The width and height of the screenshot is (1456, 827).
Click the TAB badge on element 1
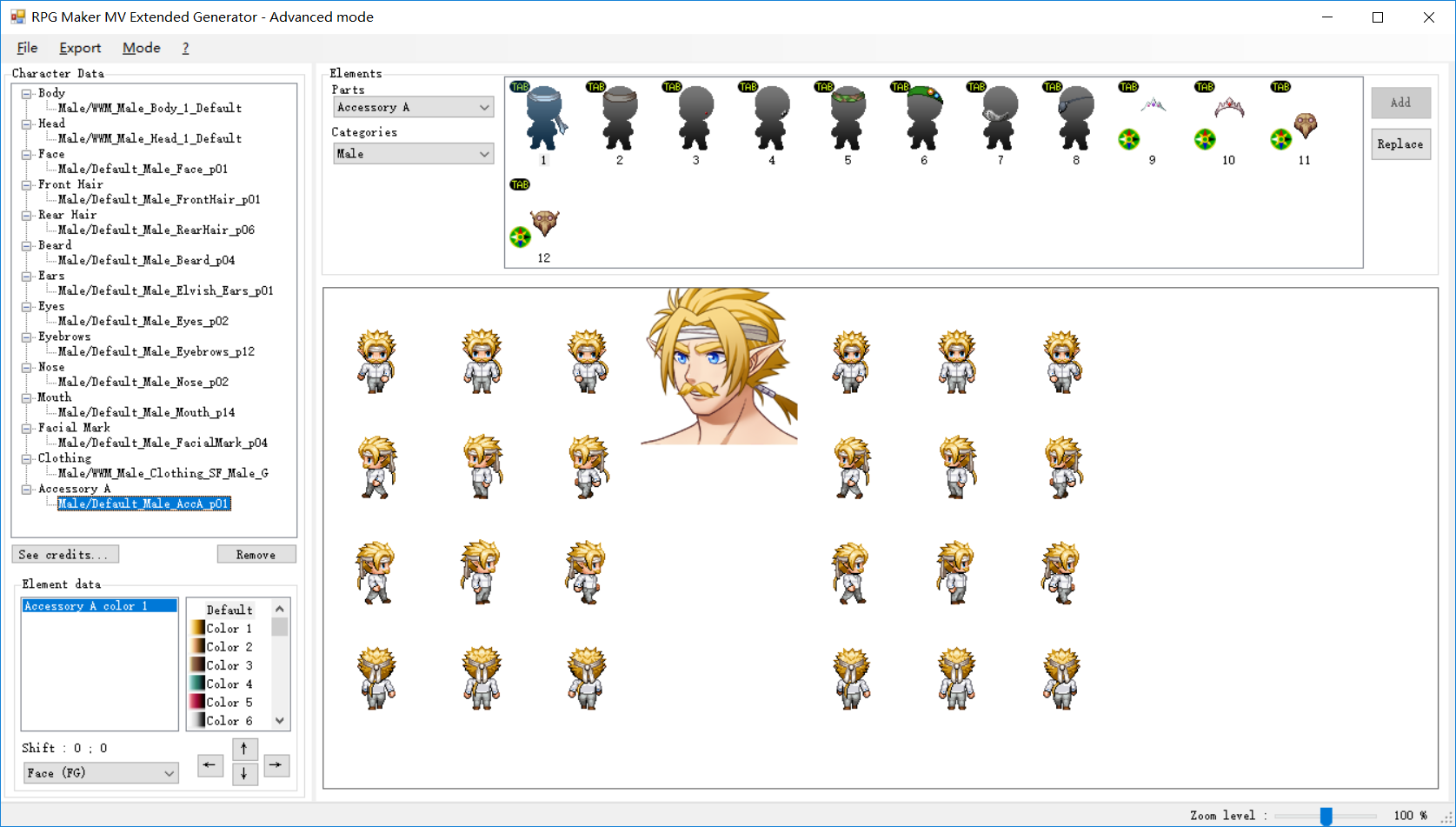[520, 87]
